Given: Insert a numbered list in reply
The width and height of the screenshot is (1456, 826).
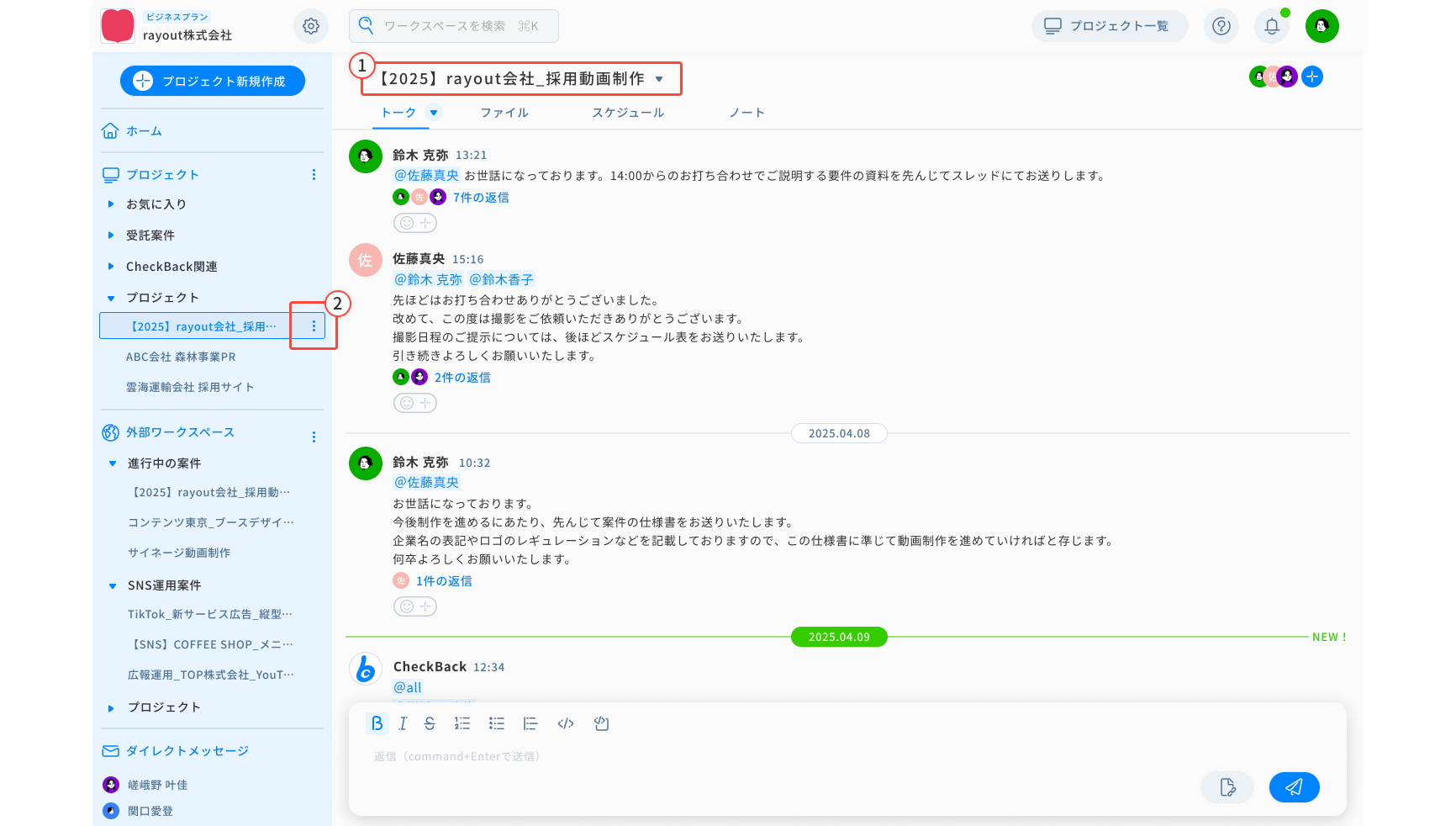Looking at the screenshot, I should click(x=462, y=723).
